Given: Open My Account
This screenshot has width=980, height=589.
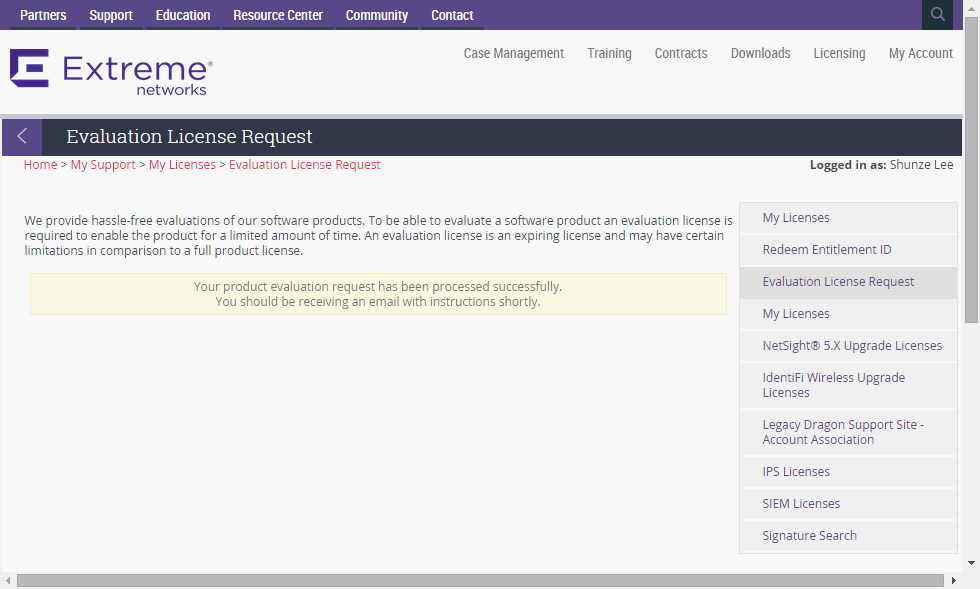Looking at the screenshot, I should tap(921, 53).
